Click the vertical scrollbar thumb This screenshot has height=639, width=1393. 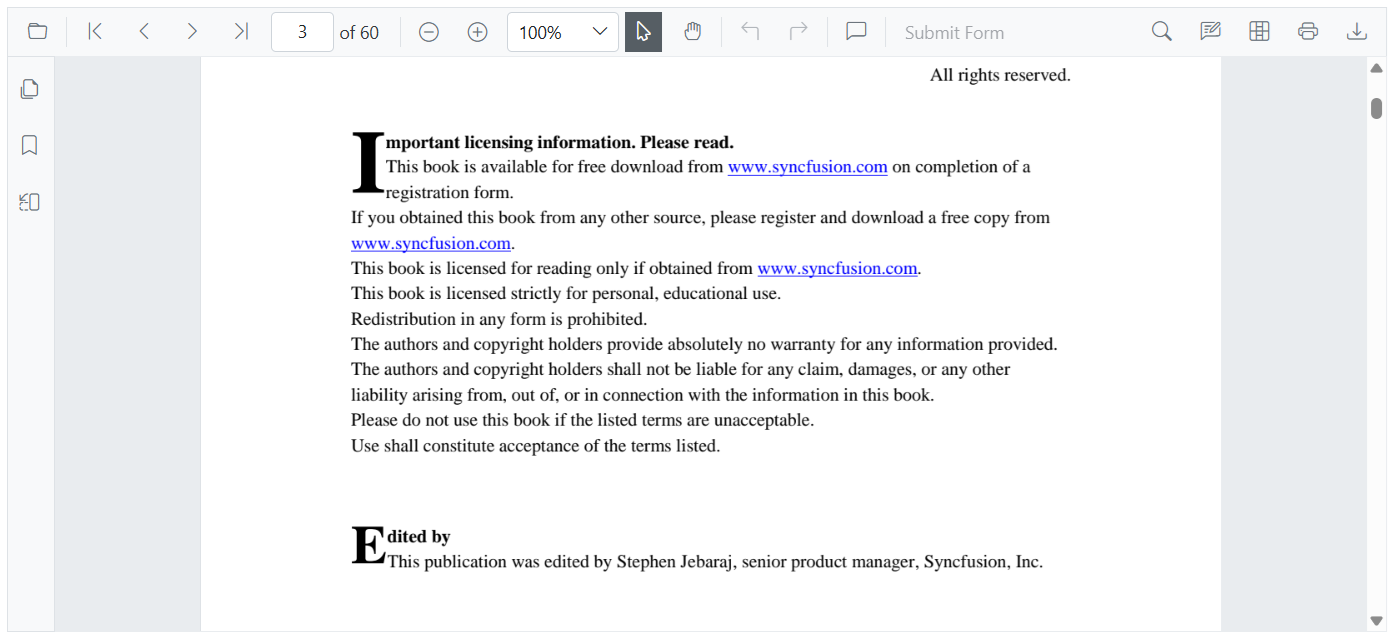(1376, 108)
